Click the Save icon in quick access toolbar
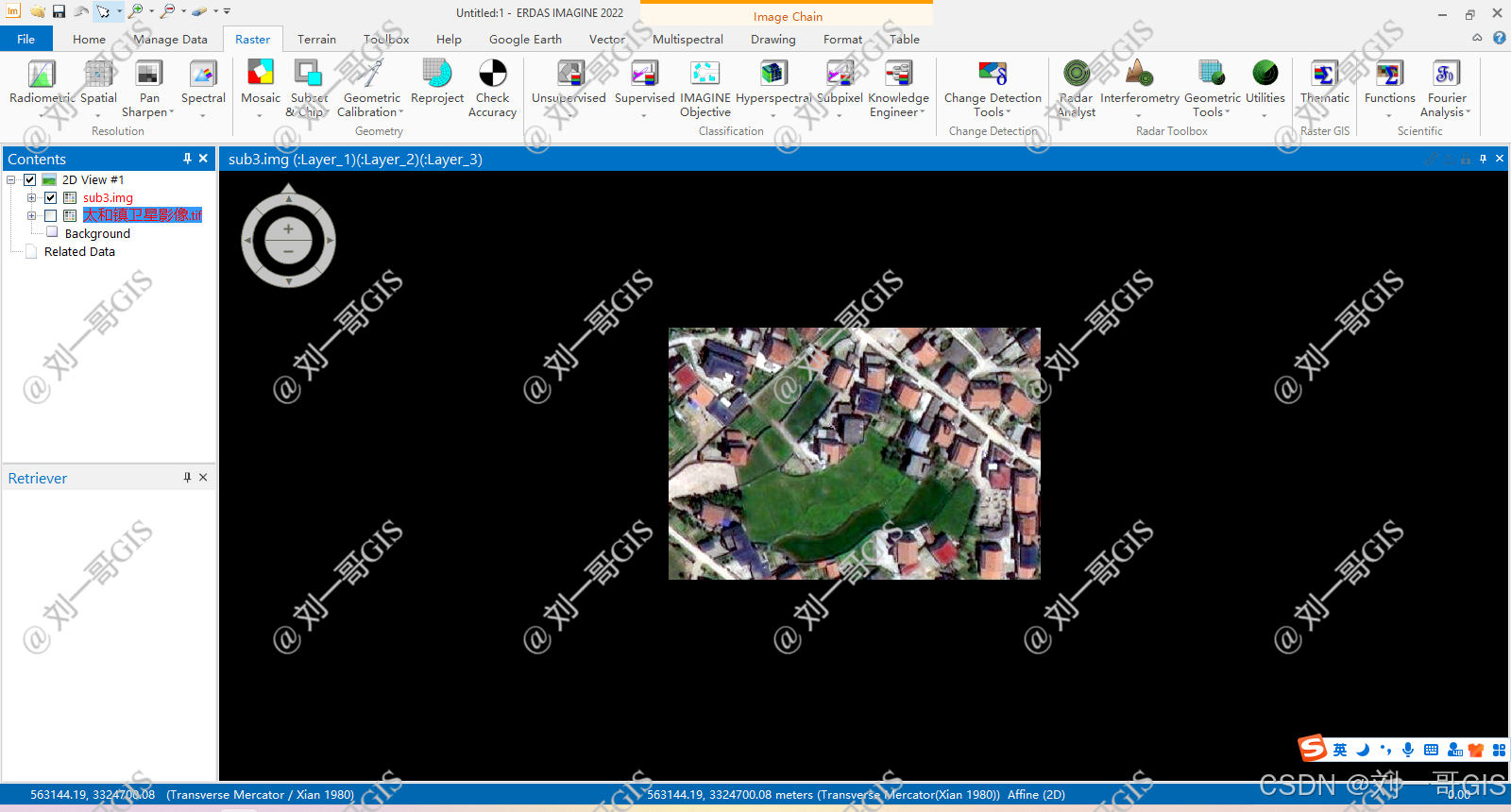 click(x=59, y=11)
